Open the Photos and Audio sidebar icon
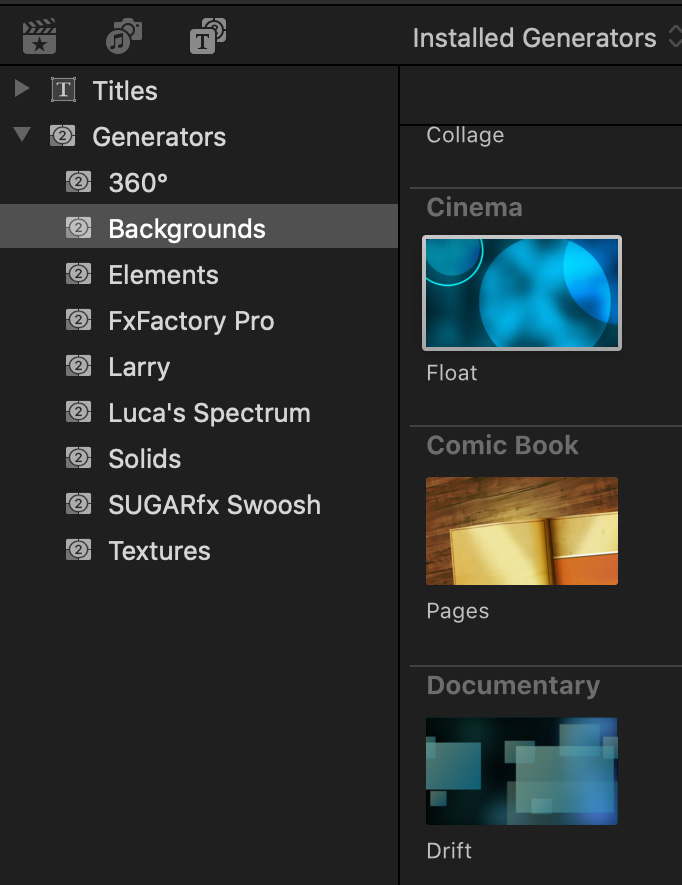This screenshot has height=885, width=682. coord(123,38)
